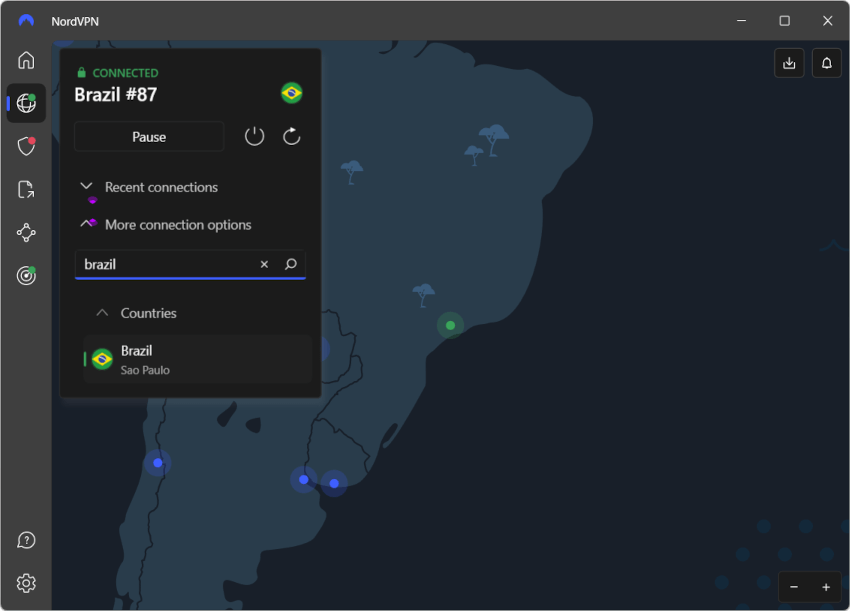Click the search magnifier icon
The width and height of the screenshot is (850, 611).
(x=291, y=264)
